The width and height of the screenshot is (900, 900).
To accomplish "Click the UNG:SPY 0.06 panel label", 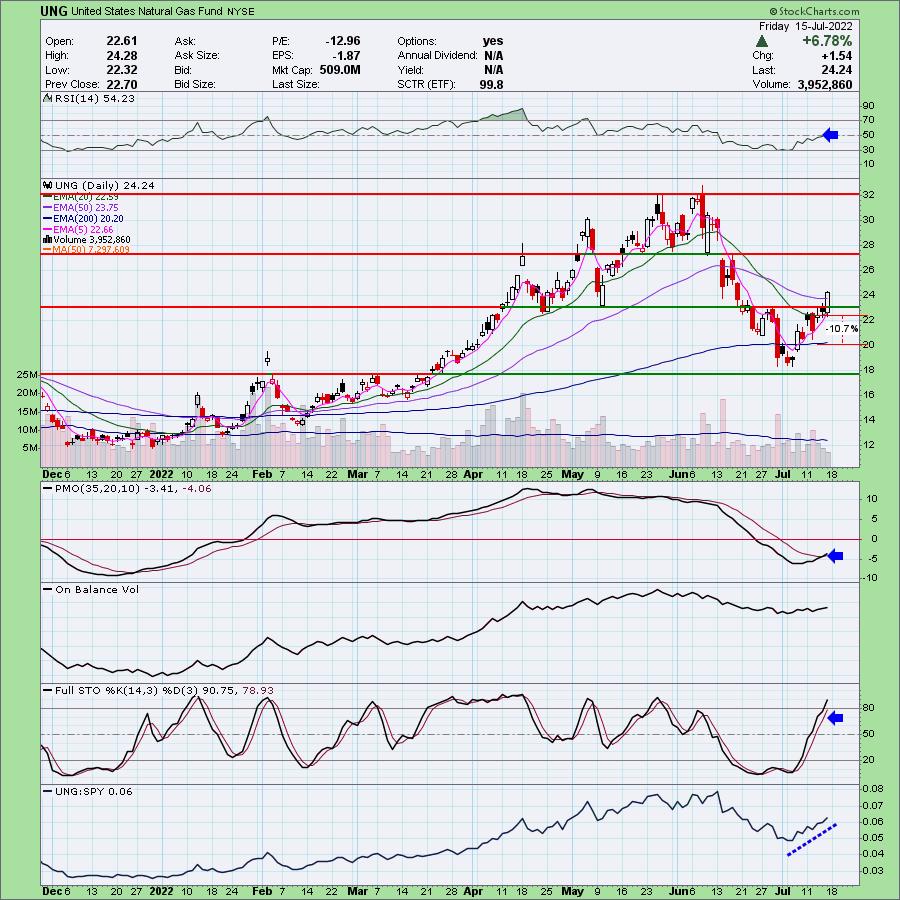I will tap(94, 791).
